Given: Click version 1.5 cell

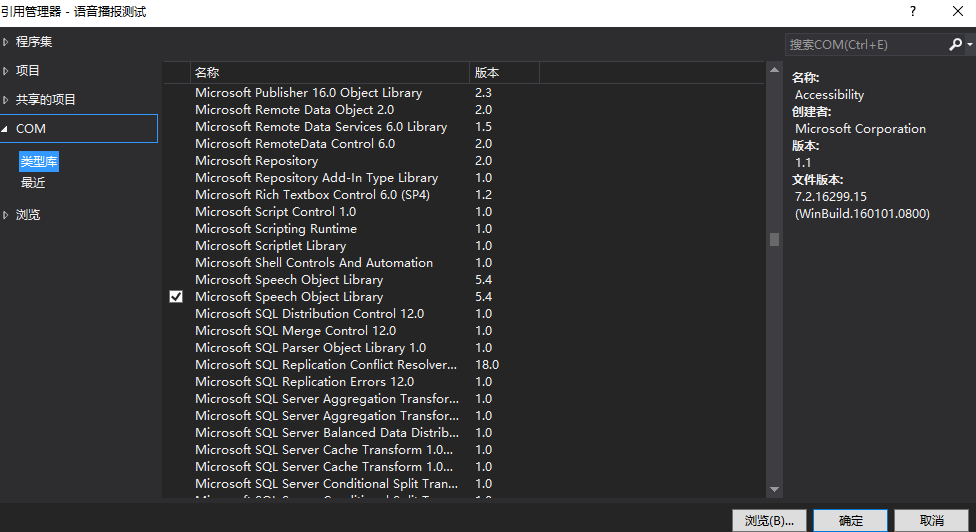Looking at the screenshot, I should [x=483, y=127].
